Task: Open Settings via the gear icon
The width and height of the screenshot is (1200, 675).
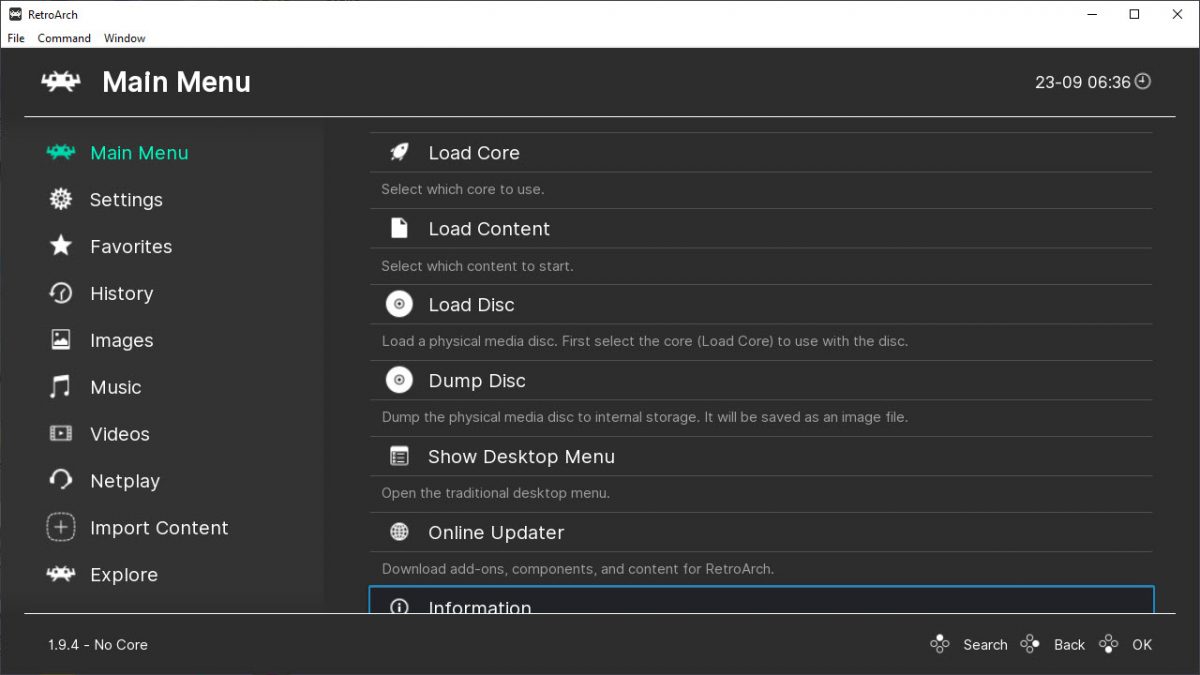Action: click(x=61, y=199)
